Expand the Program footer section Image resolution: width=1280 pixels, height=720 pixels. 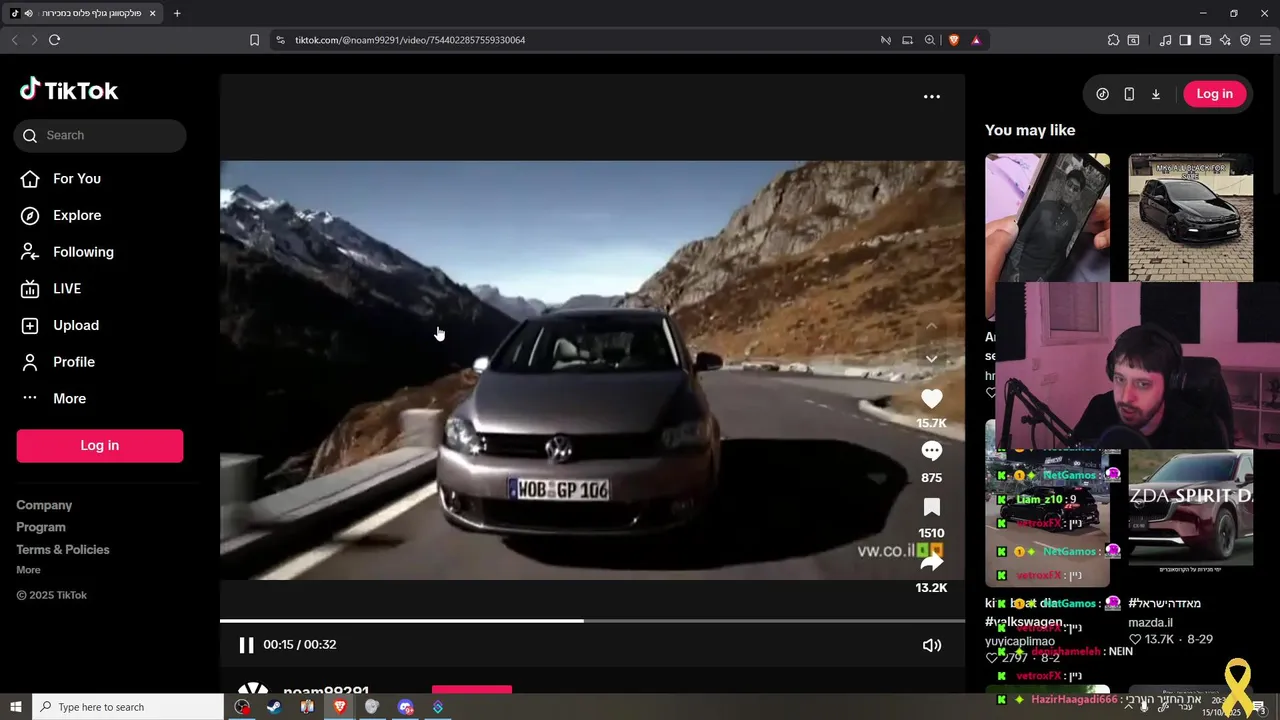click(41, 527)
